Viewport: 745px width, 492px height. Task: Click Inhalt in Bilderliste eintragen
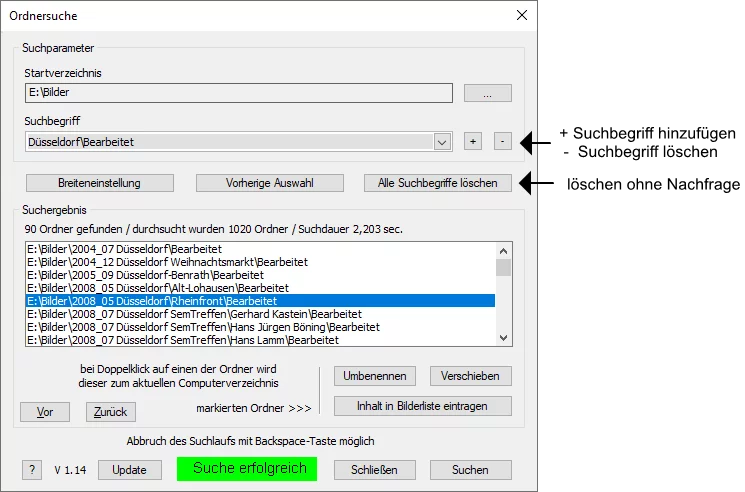coord(421,406)
